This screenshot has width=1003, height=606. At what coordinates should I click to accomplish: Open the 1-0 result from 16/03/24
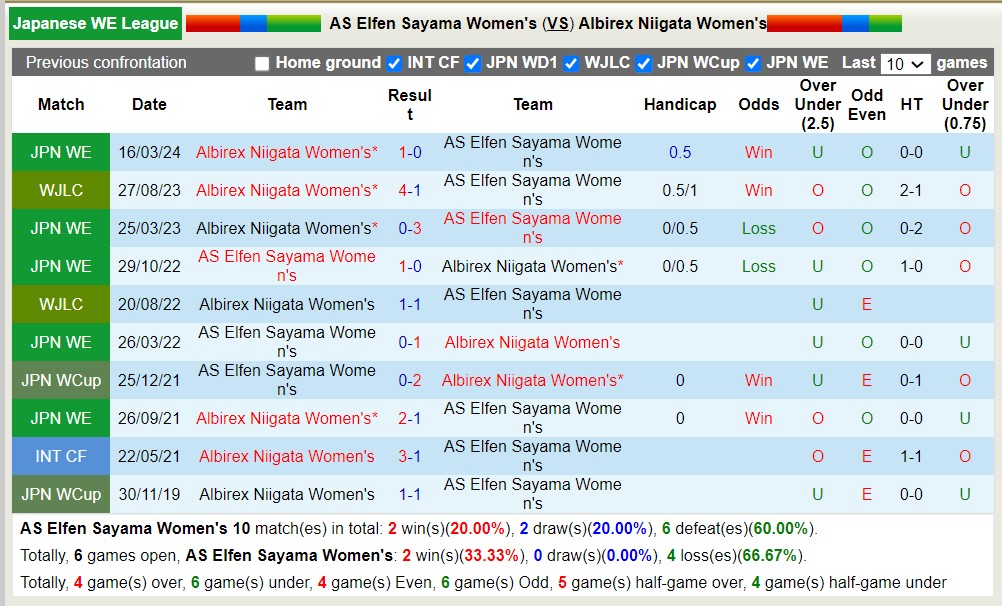coord(410,152)
